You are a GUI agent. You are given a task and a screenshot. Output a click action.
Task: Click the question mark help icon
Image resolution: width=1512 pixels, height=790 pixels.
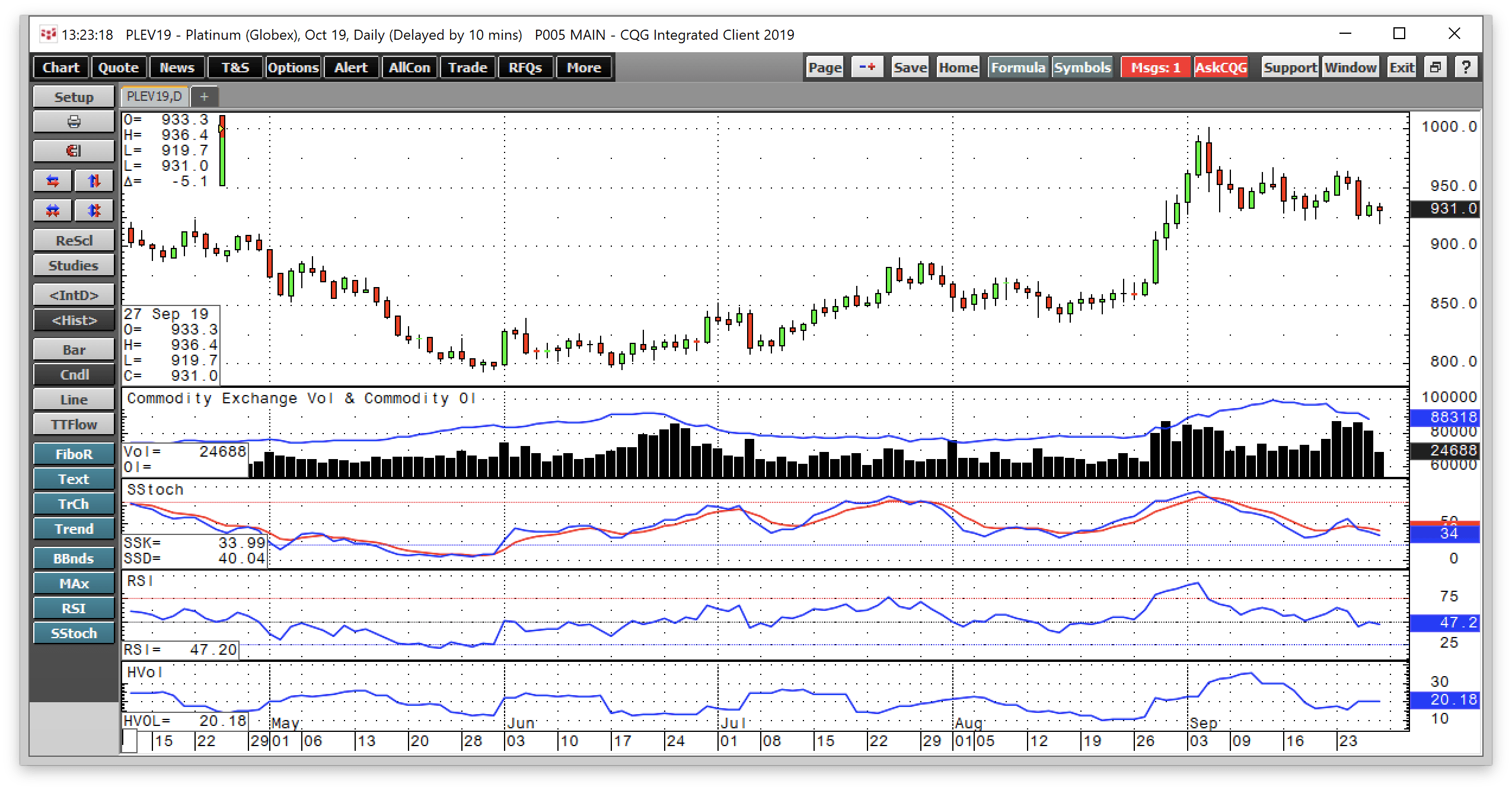click(x=1466, y=67)
